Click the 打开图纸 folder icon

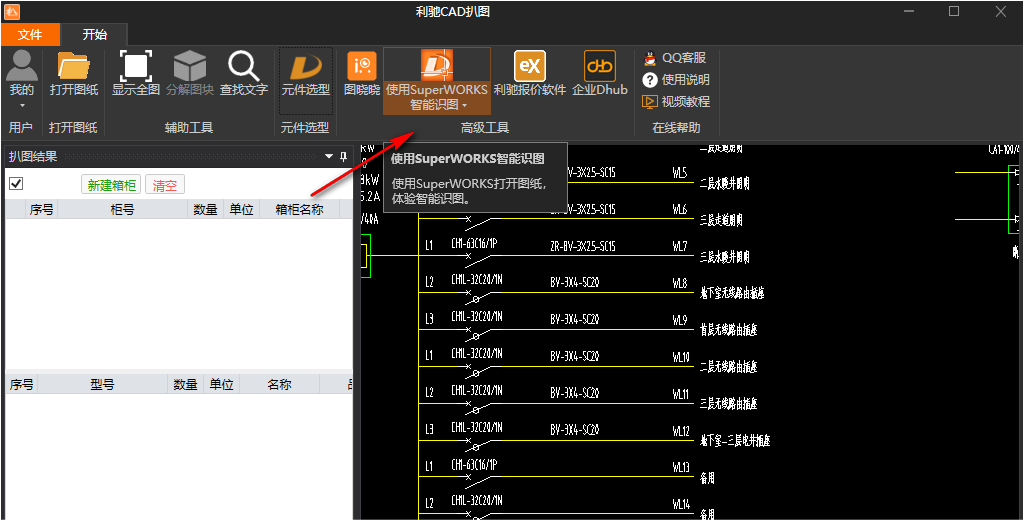(74, 65)
